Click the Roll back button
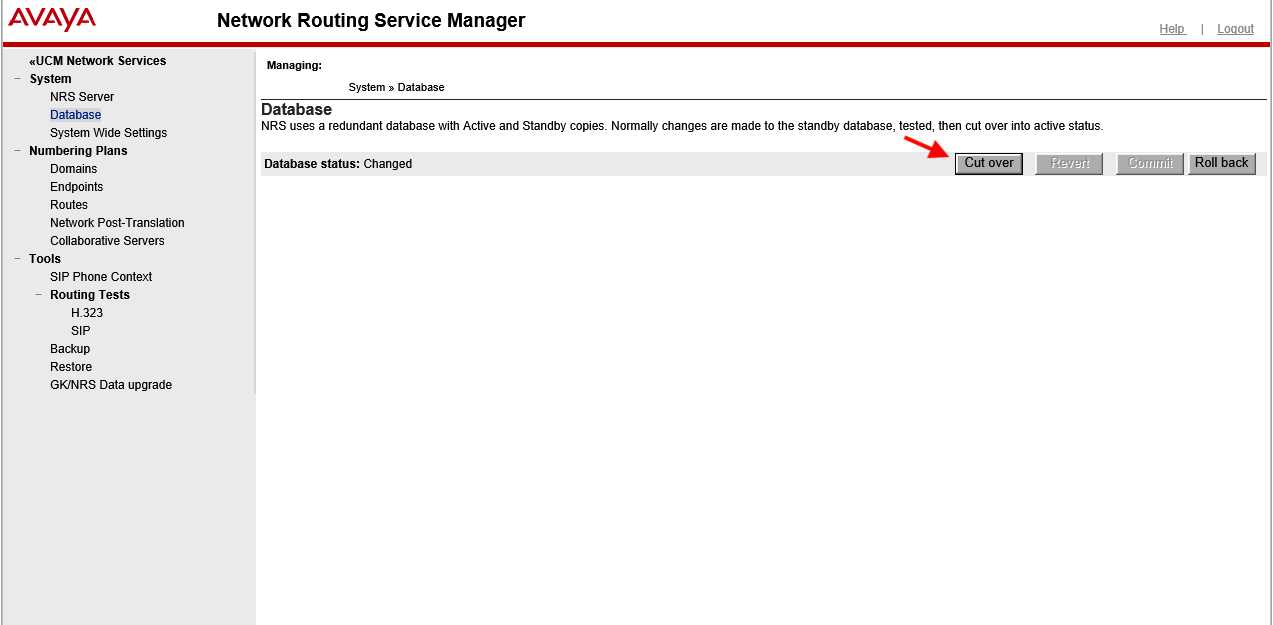The width and height of the screenshot is (1273, 625). pyautogui.click(x=1221, y=163)
